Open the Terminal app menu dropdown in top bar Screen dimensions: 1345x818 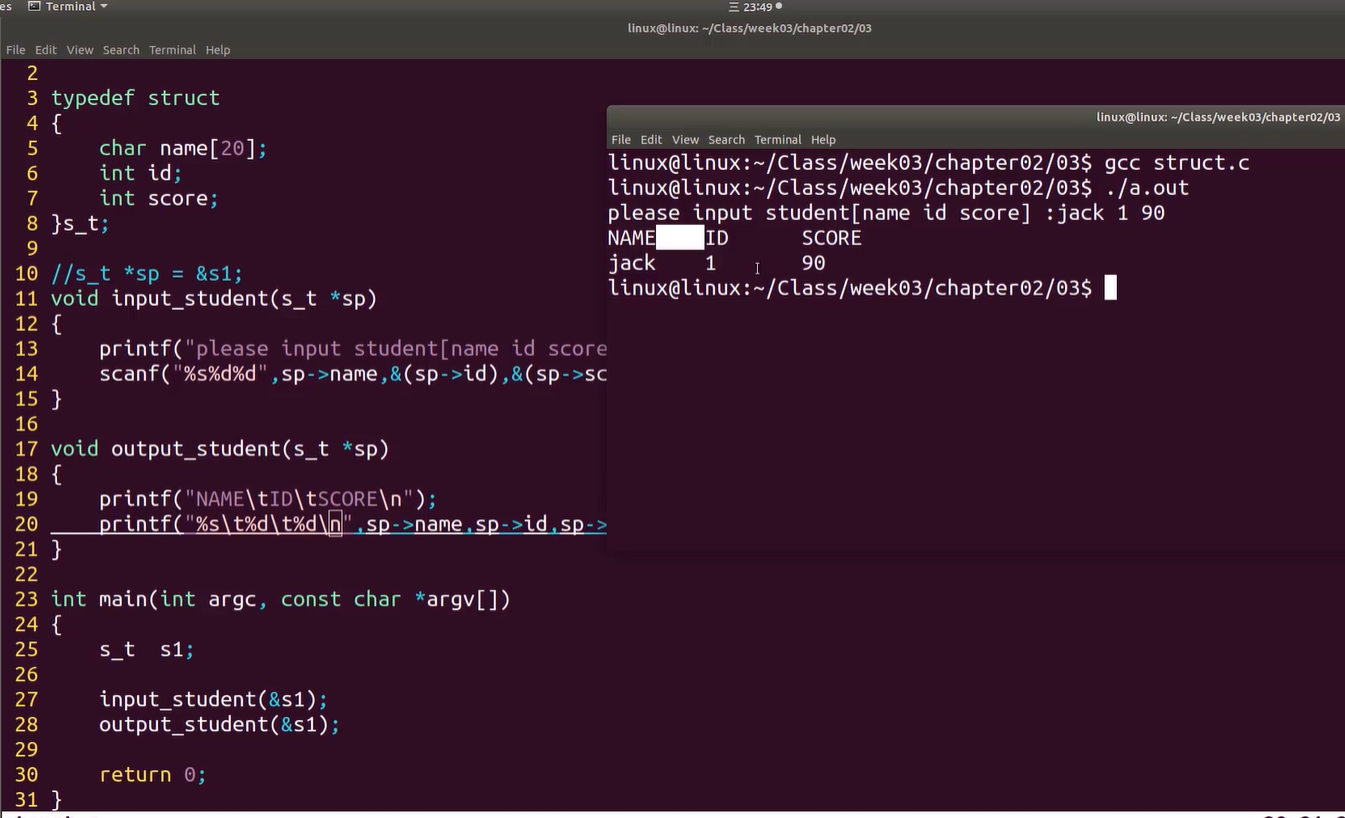click(x=67, y=7)
